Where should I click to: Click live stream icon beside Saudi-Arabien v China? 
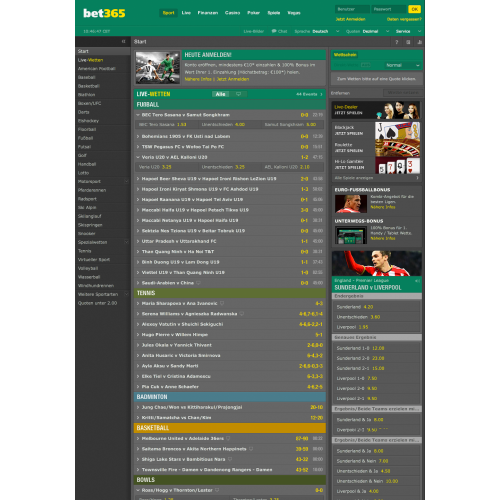[x=198, y=283]
